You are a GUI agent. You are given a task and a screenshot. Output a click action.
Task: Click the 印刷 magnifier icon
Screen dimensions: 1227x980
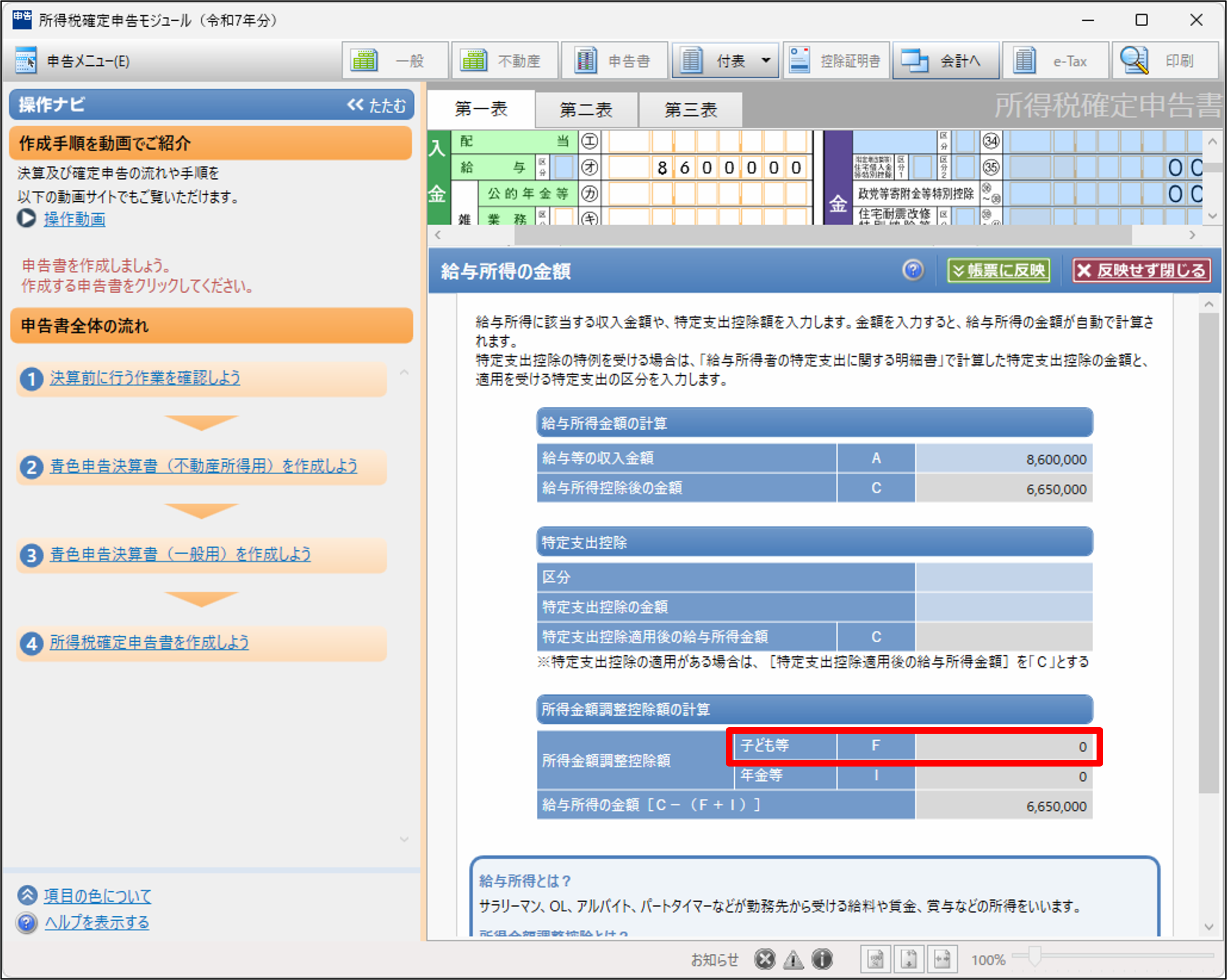tap(1134, 61)
